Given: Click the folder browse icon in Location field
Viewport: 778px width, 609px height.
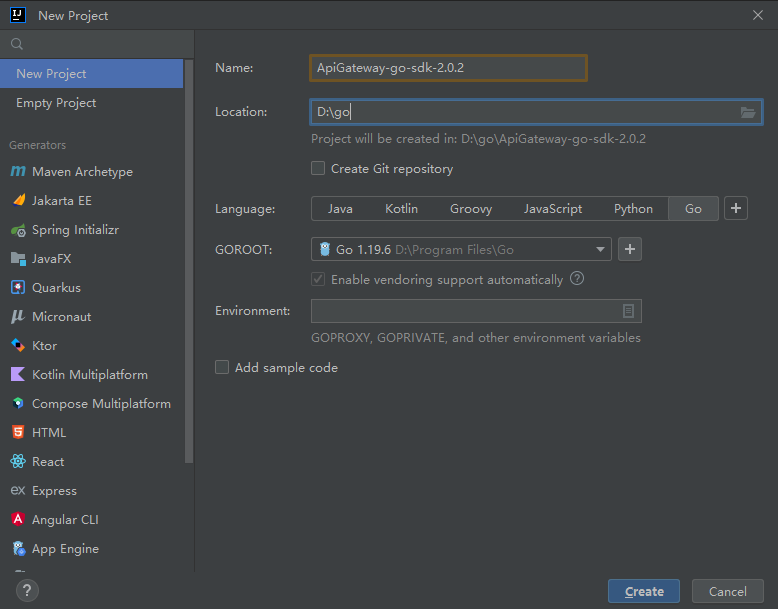Looking at the screenshot, I should [x=747, y=112].
